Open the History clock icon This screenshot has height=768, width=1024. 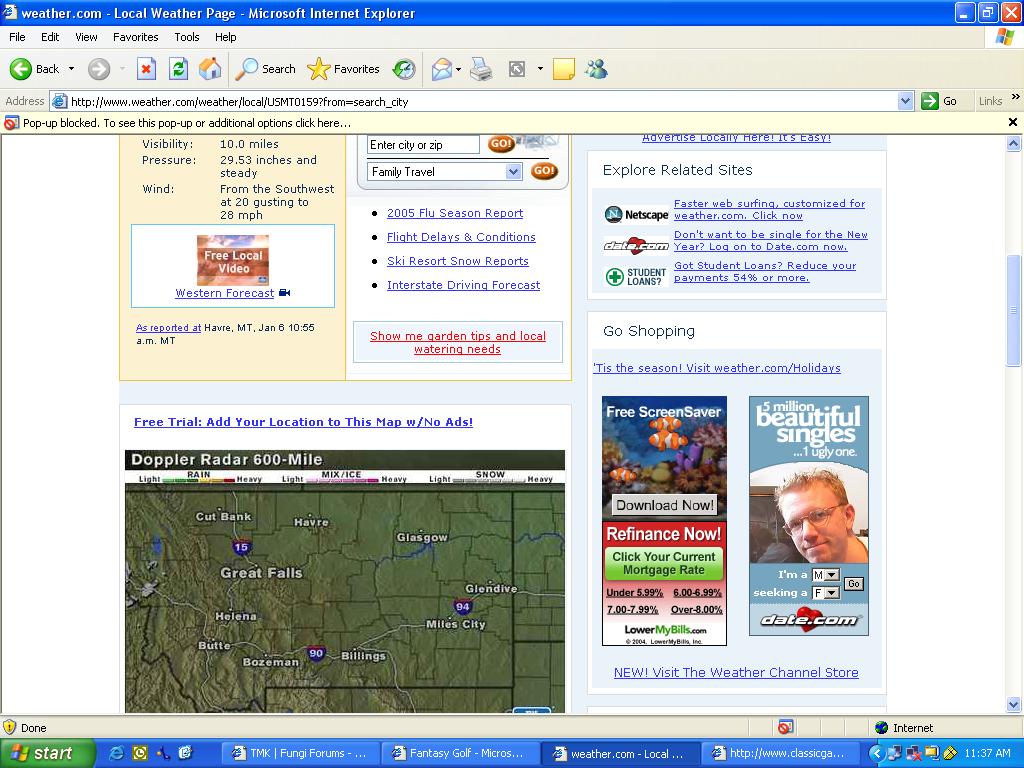(404, 69)
